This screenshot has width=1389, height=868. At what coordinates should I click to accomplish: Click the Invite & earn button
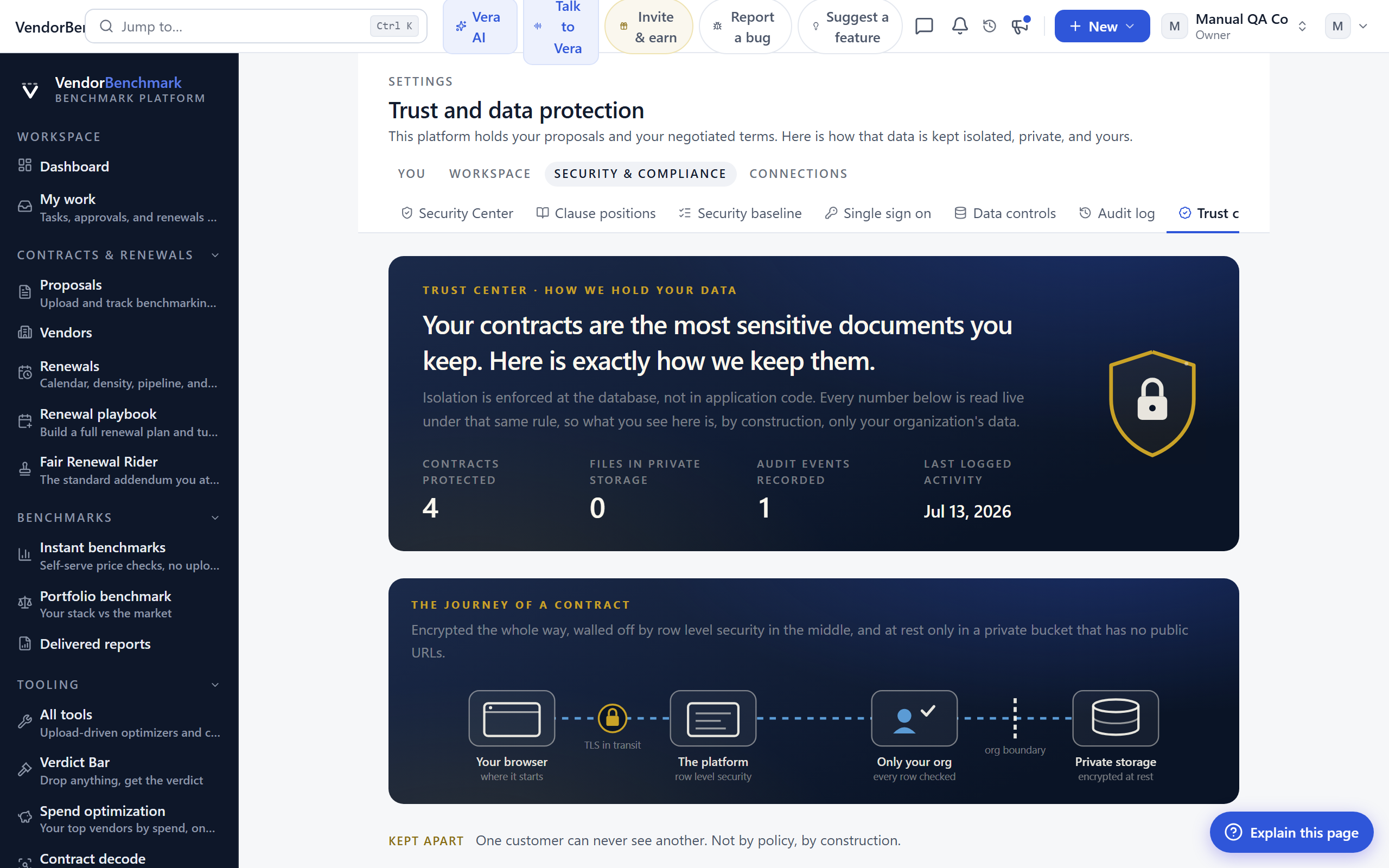(648, 27)
